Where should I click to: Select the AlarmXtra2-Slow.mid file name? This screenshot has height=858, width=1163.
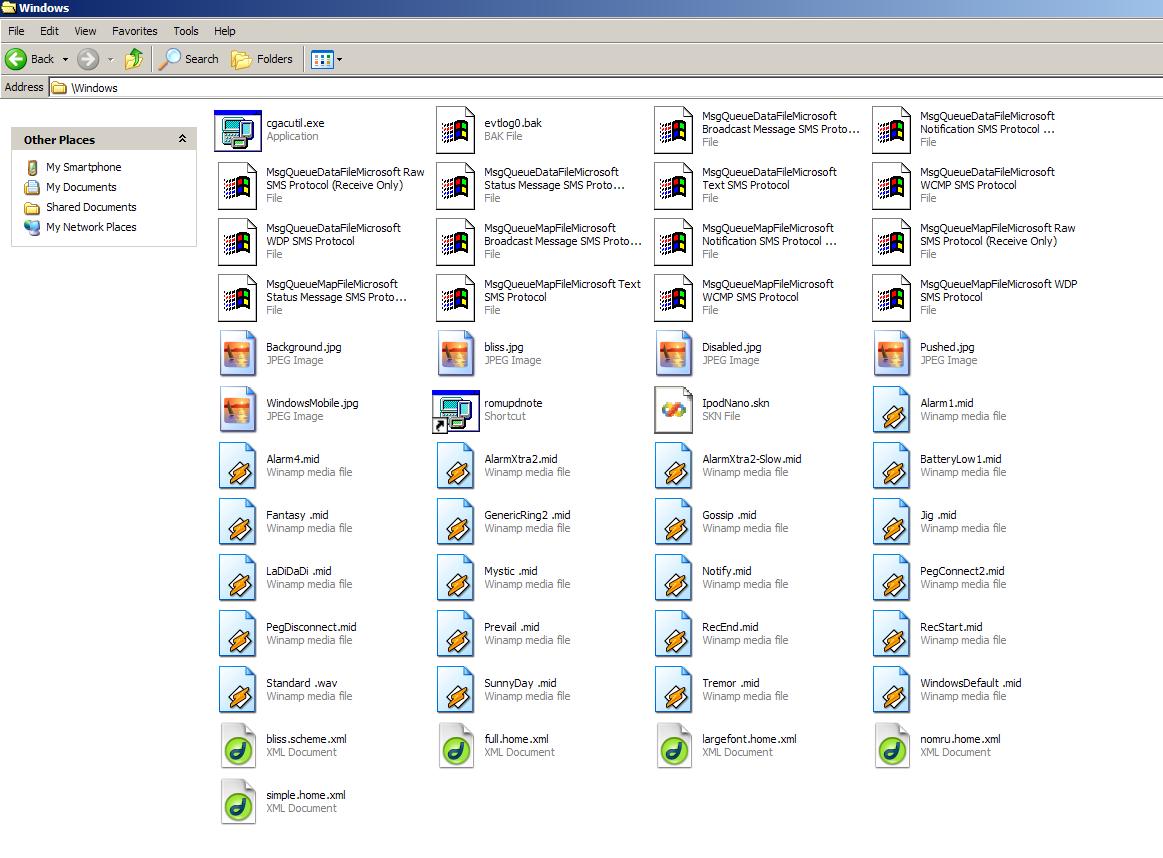[751, 460]
